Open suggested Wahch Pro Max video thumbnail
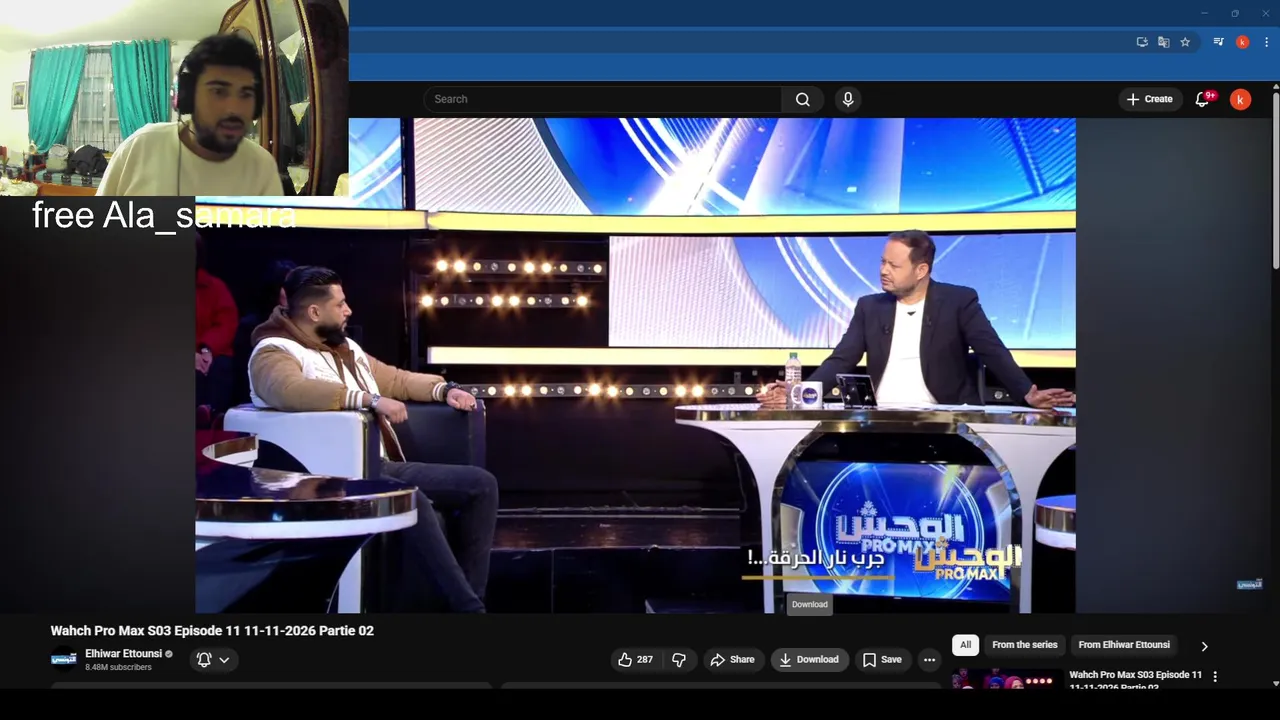This screenshot has width=1280, height=720. [1008, 679]
